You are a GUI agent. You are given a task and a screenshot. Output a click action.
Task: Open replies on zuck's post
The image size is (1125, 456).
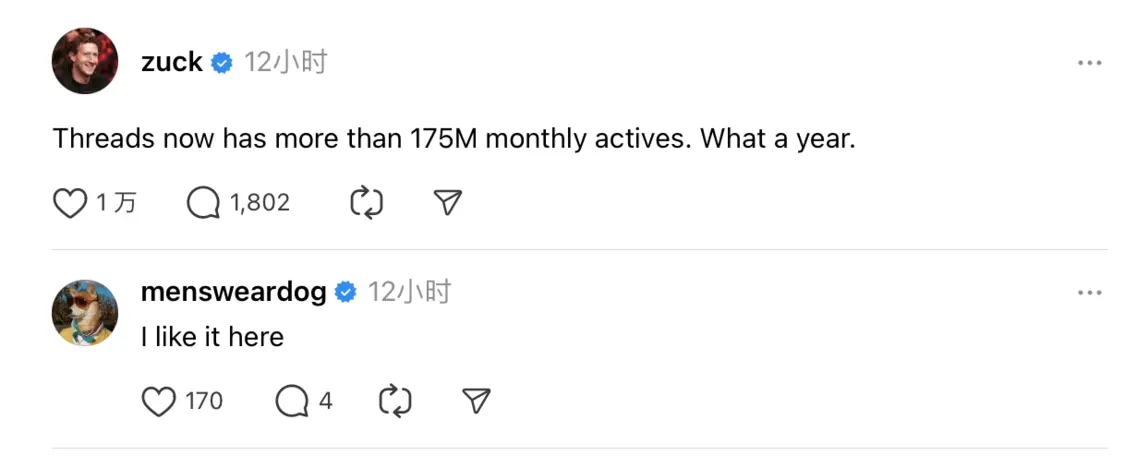pyautogui.click(x=204, y=204)
